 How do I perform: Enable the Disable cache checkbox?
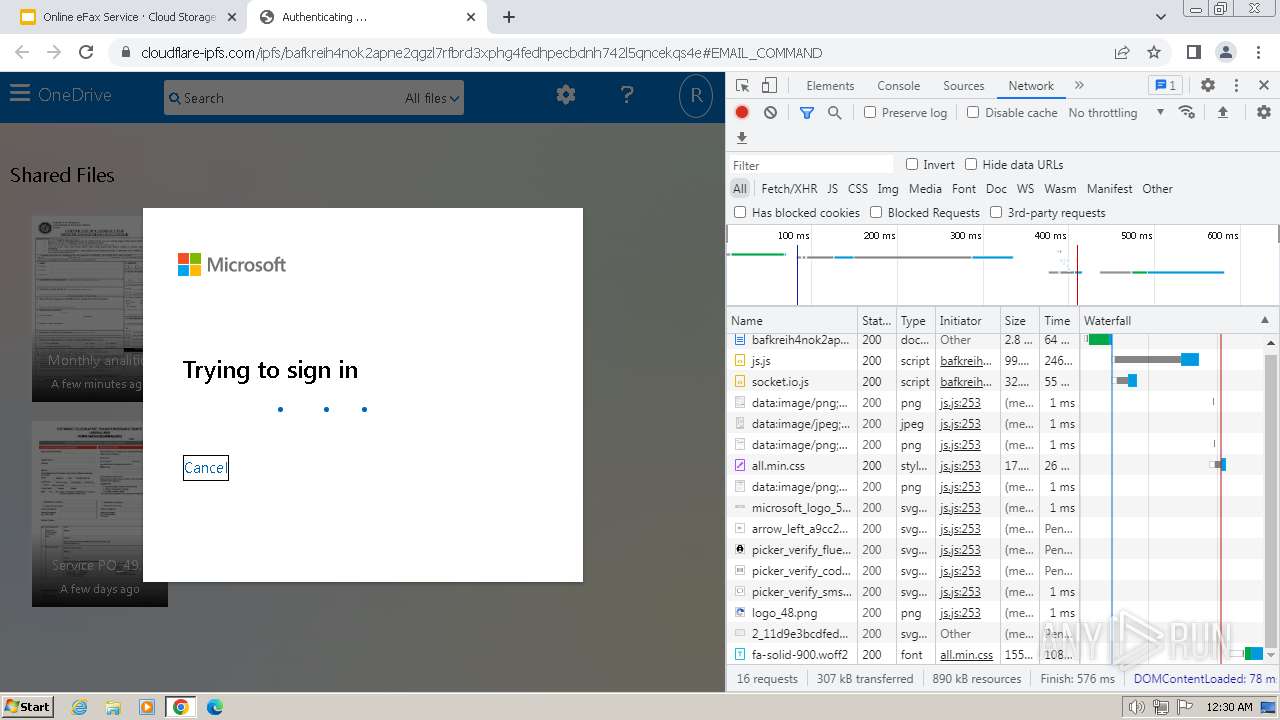click(x=973, y=113)
